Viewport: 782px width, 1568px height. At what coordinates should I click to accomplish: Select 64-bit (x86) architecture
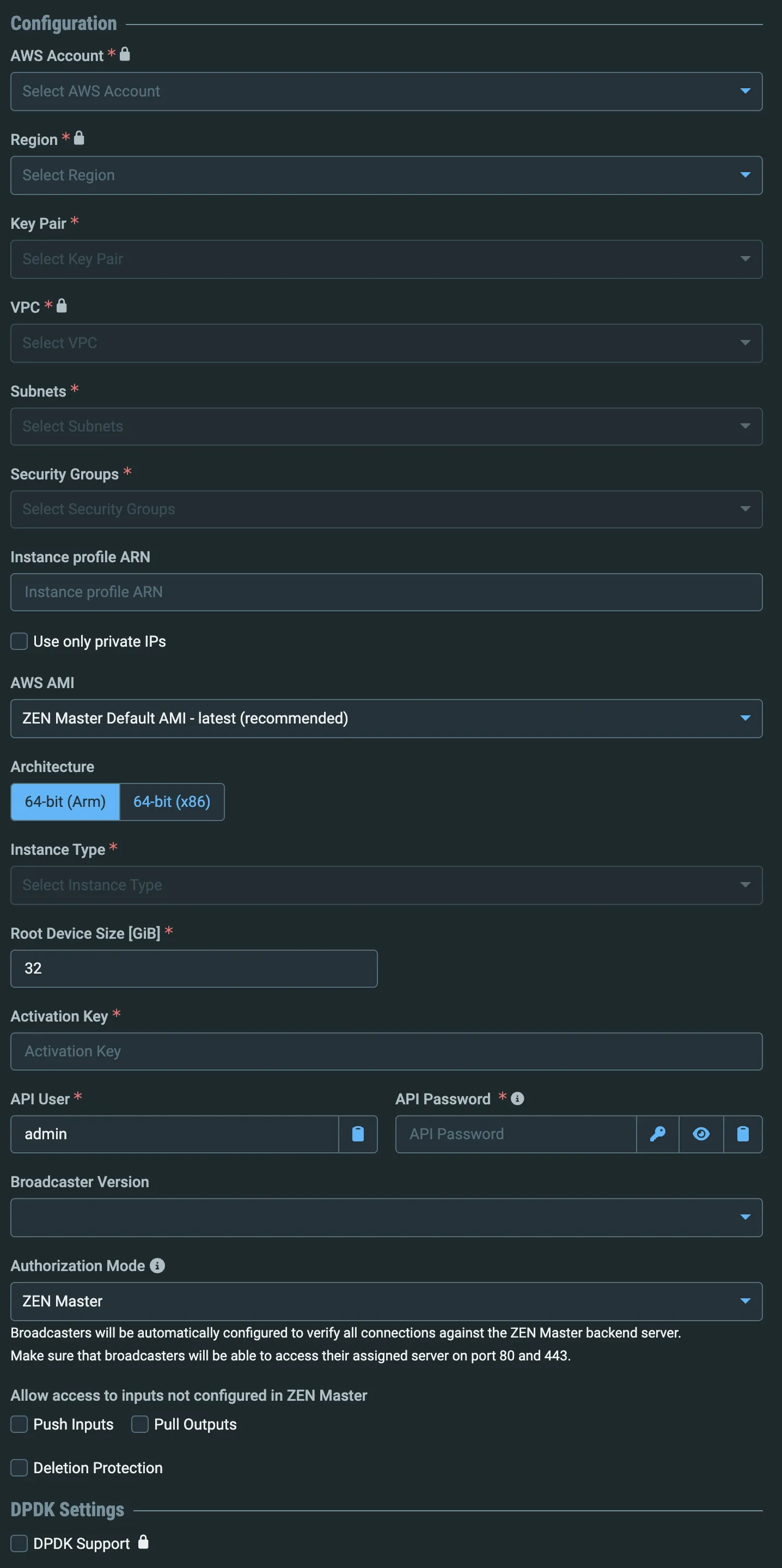coord(172,801)
